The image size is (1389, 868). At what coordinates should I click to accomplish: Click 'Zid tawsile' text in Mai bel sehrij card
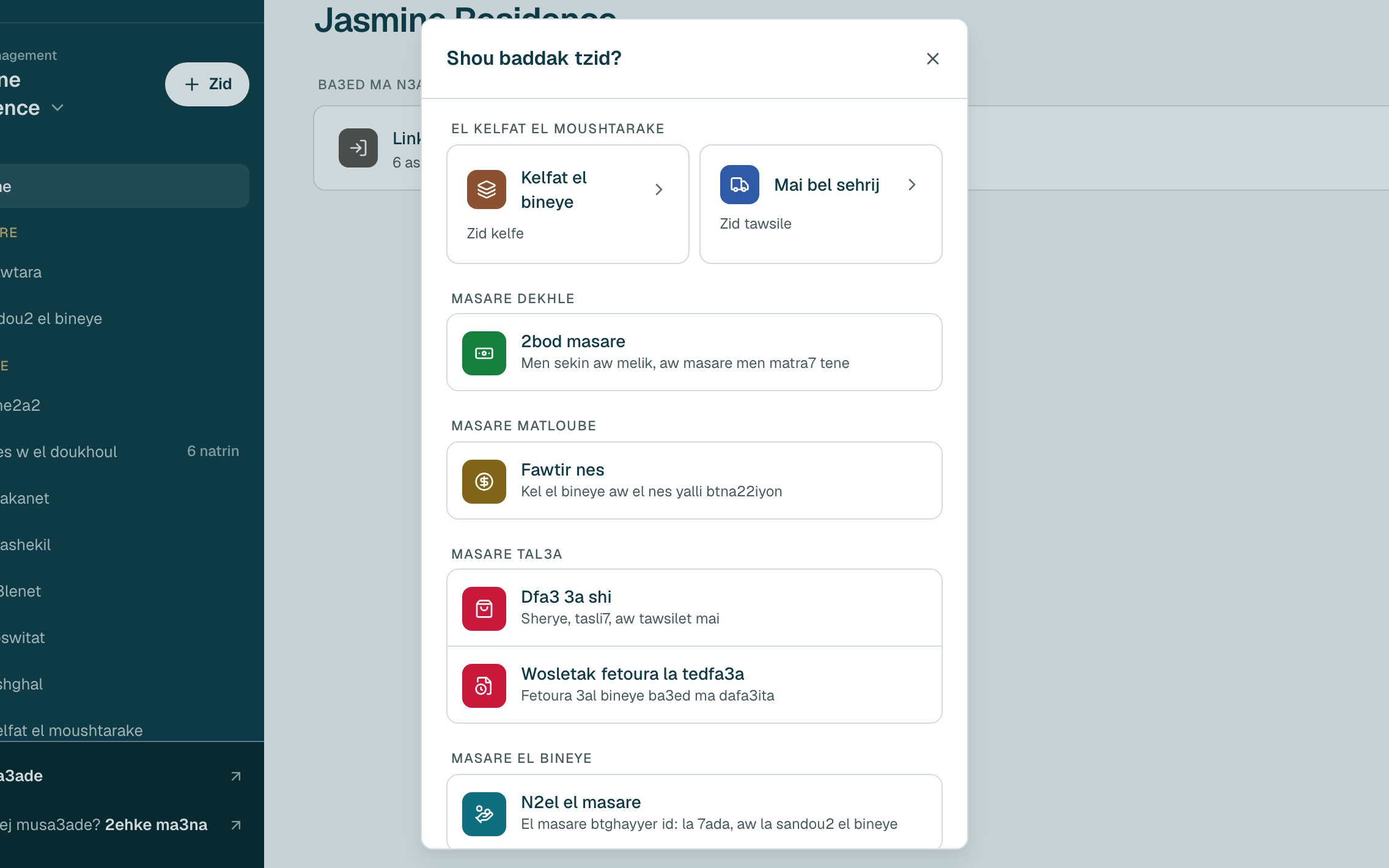click(x=756, y=224)
